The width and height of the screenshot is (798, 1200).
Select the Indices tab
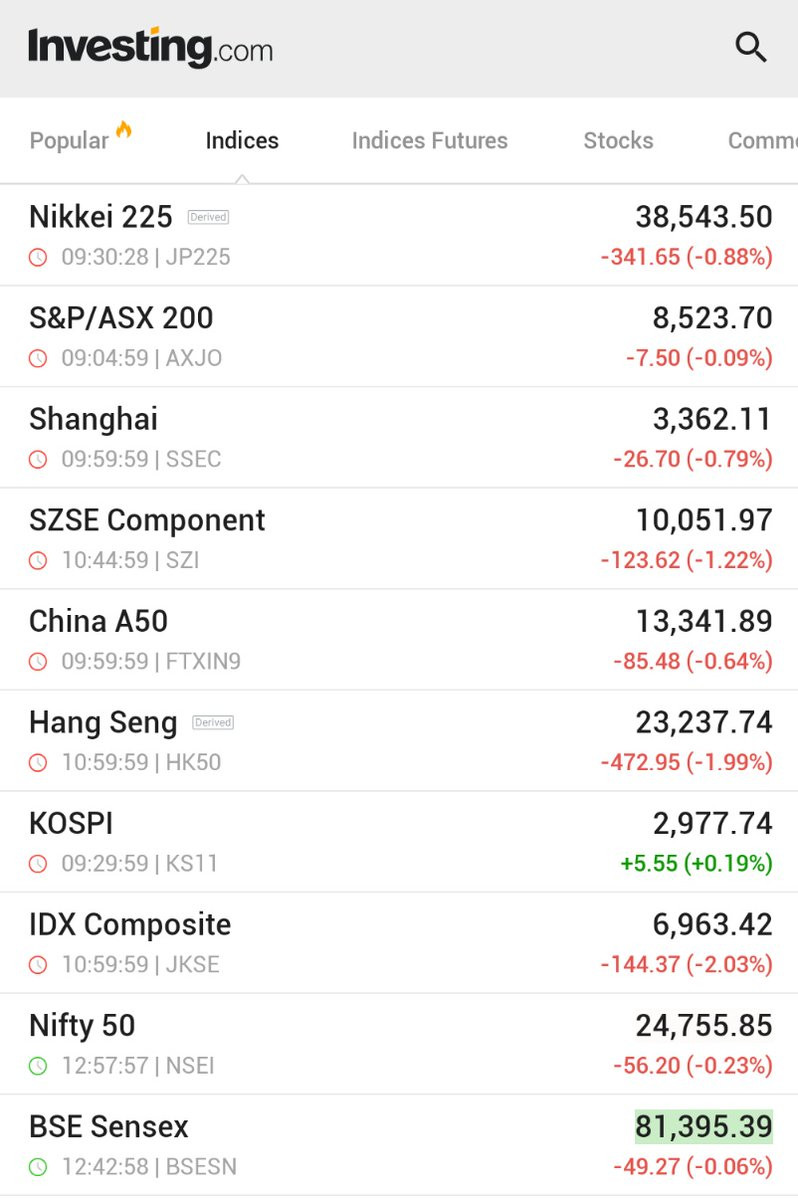[x=242, y=141]
